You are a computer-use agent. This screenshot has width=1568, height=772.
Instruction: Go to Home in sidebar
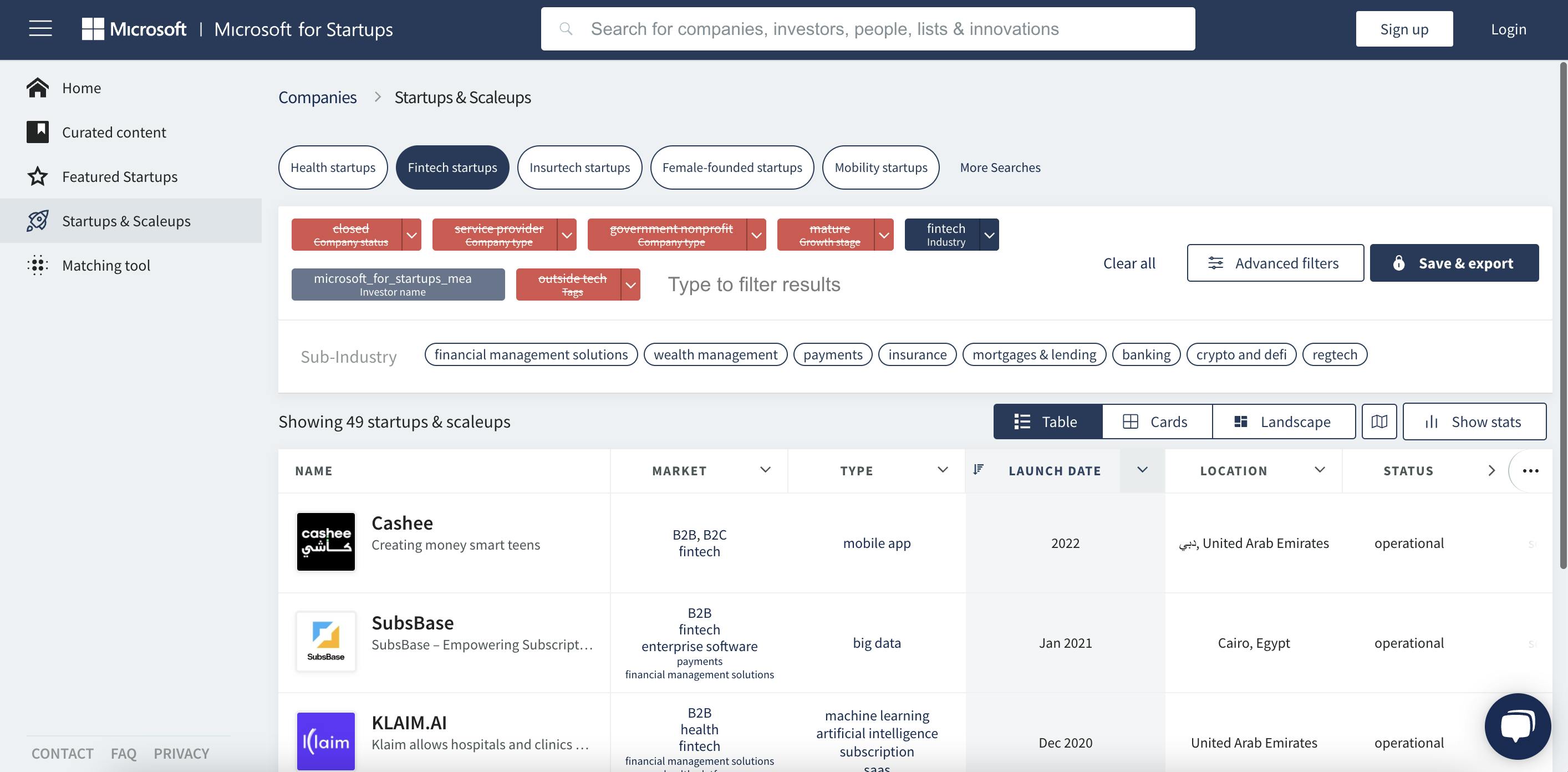point(131,88)
